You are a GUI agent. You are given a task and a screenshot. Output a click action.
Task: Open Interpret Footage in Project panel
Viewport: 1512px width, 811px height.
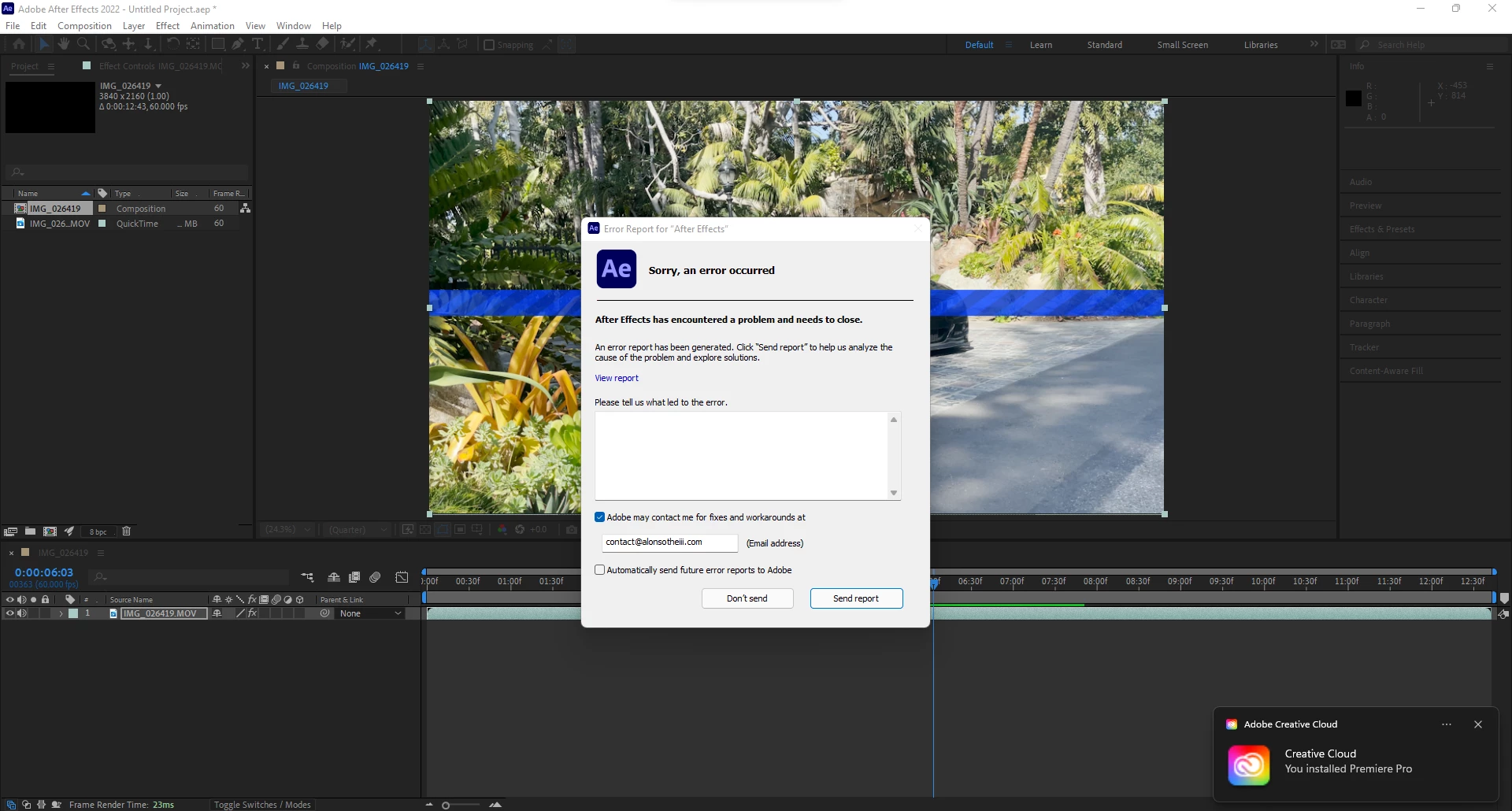tap(11, 531)
